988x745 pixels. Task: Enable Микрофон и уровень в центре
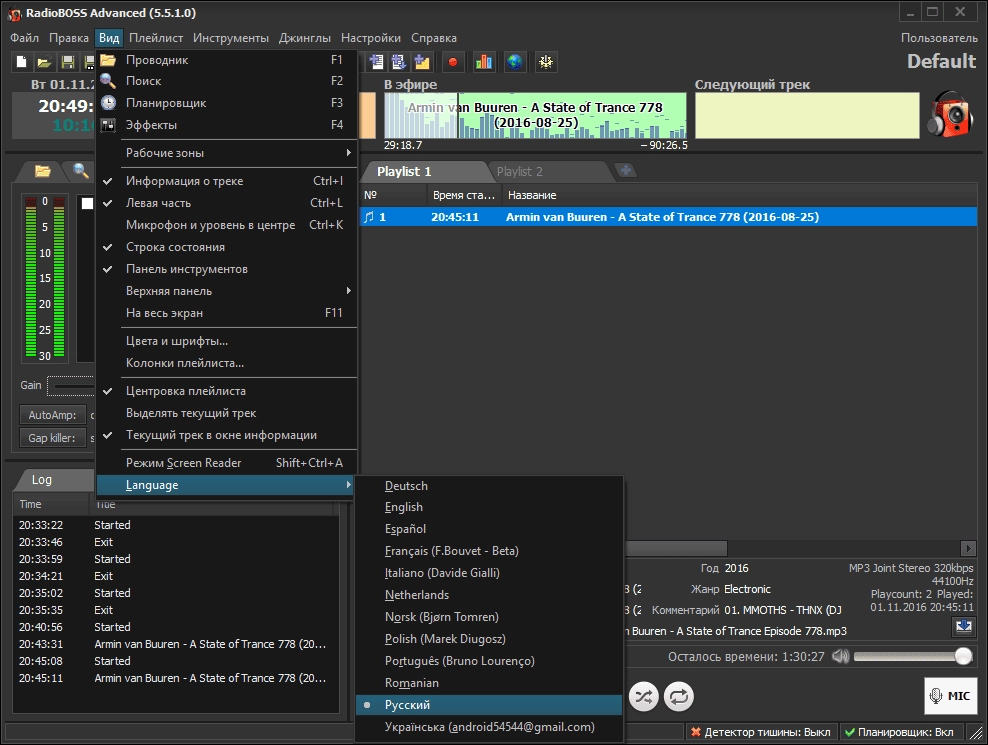(227, 225)
